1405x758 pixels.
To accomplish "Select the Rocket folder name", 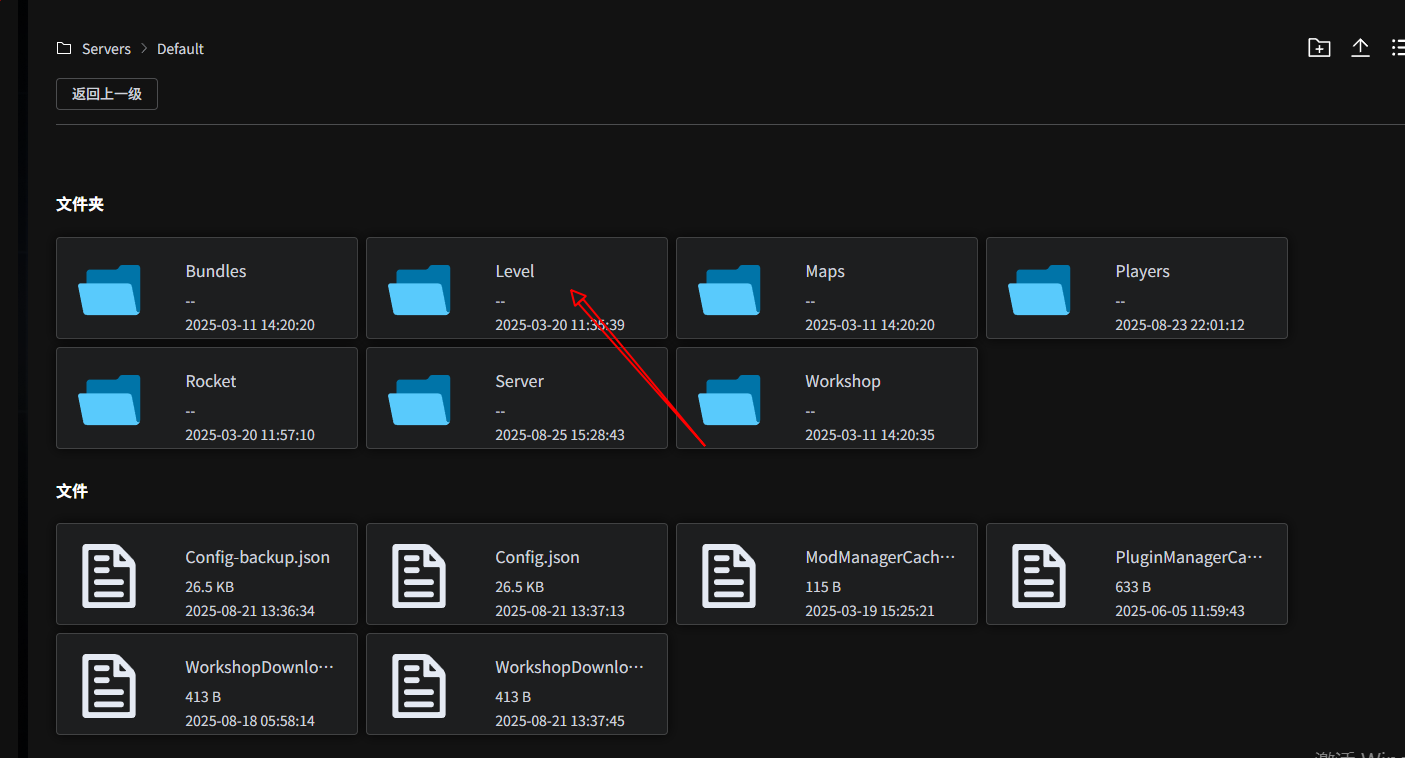I will pyautogui.click(x=211, y=381).
